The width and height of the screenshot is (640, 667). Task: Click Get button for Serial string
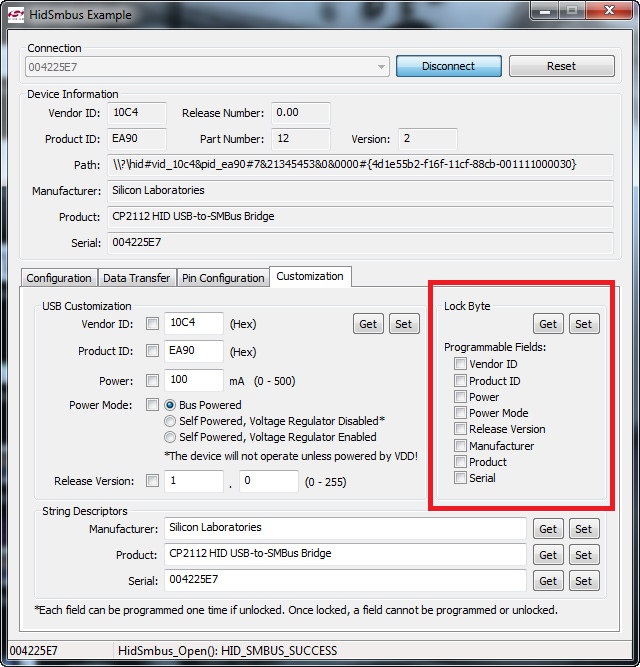[548, 580]
